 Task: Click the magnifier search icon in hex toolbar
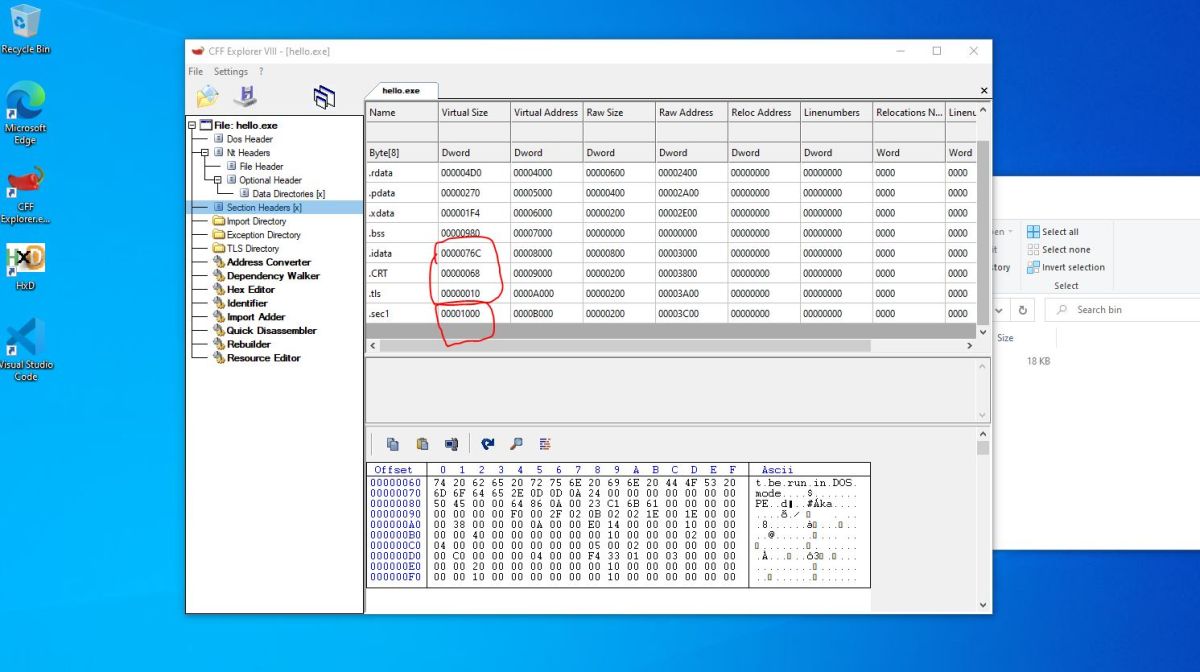pos(516,444)
